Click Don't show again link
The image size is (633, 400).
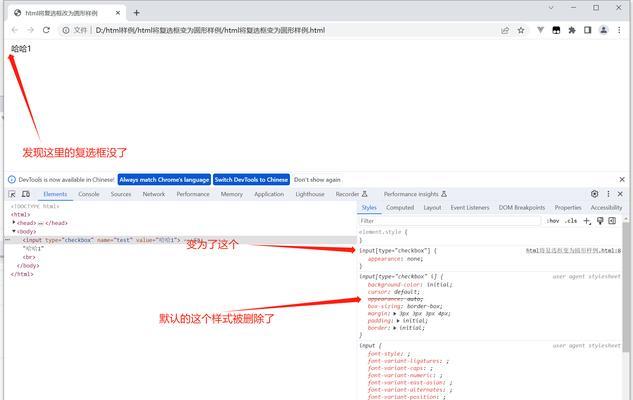click(317, 180)
